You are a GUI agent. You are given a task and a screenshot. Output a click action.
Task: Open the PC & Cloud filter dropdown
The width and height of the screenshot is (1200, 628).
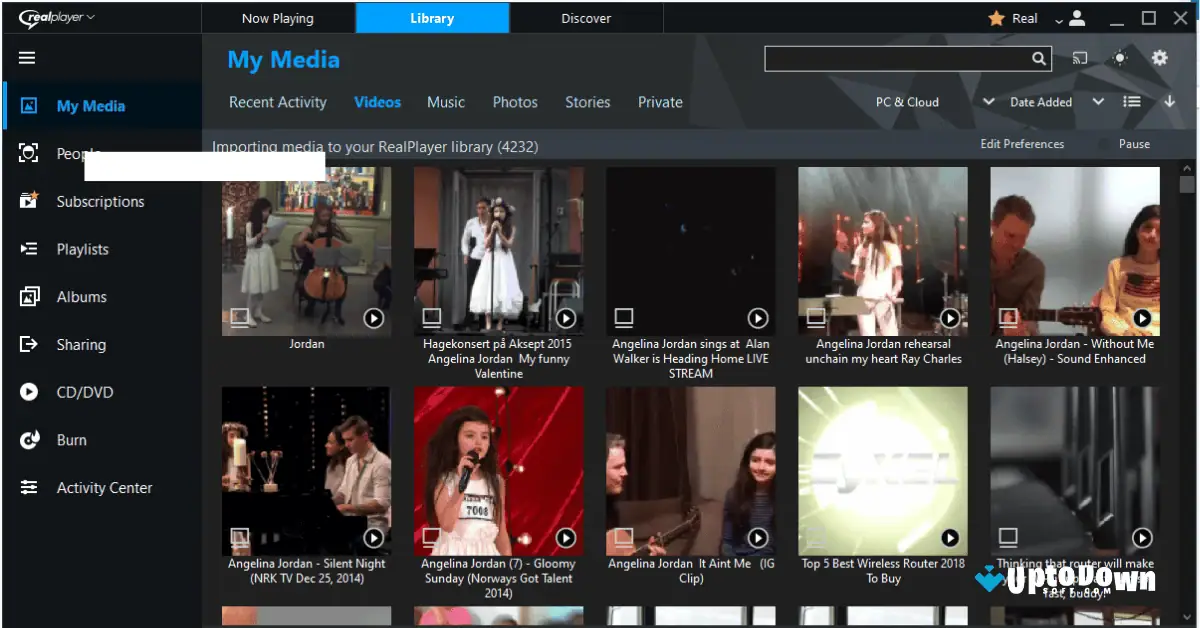[908, 101]
